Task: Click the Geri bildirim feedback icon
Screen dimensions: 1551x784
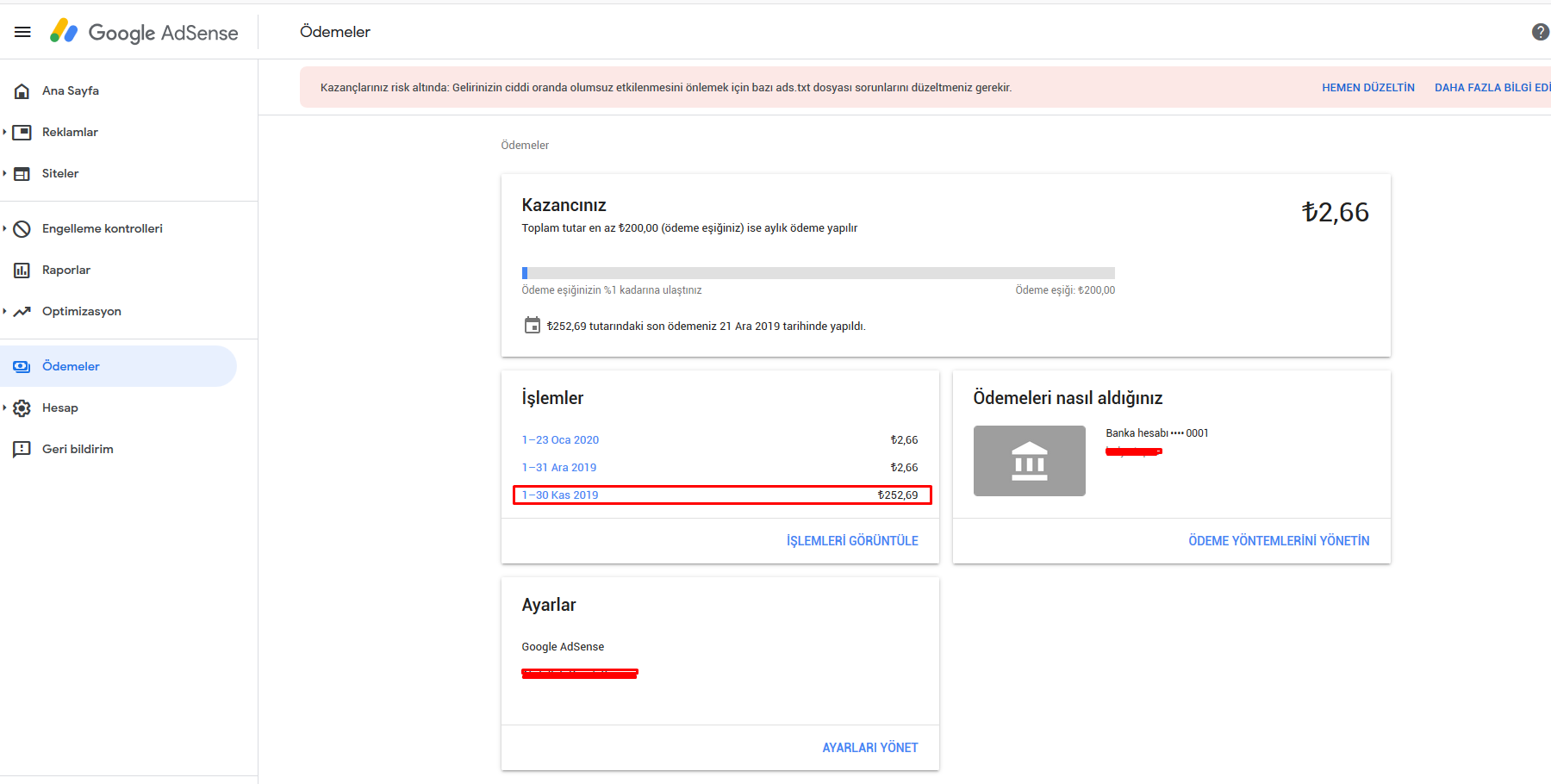Action: [22, 449]
